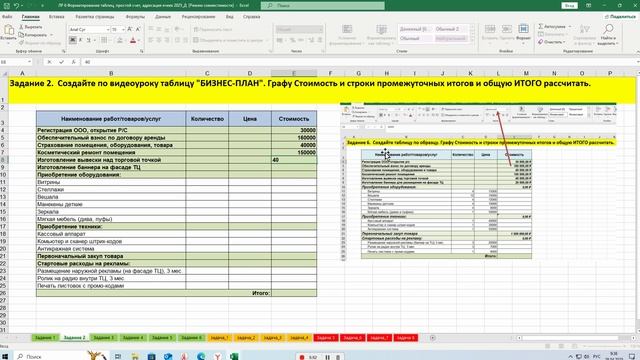Click cell with text 'Витрины'
This screenshot has height=360, width=640.
pyautogui.click(x=111, y=182)
